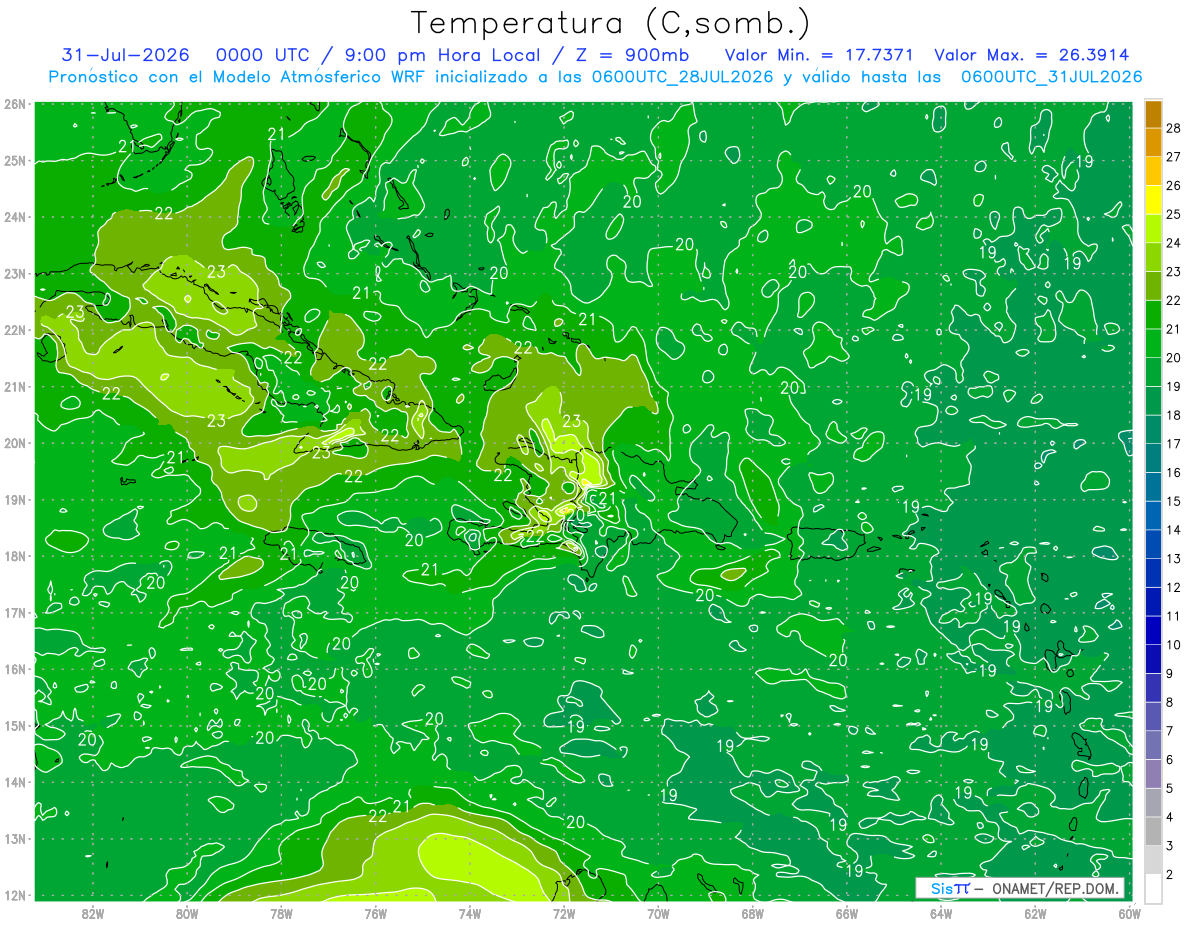Screen dimensions: 1200x927
Task: Click longitude axis label '74W'
Action: click(470, 913)
